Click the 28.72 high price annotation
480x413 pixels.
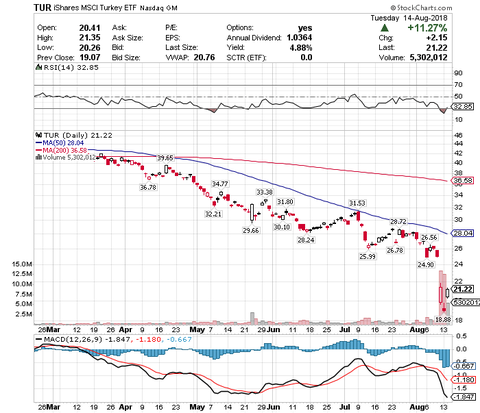[x=399, y=221]
